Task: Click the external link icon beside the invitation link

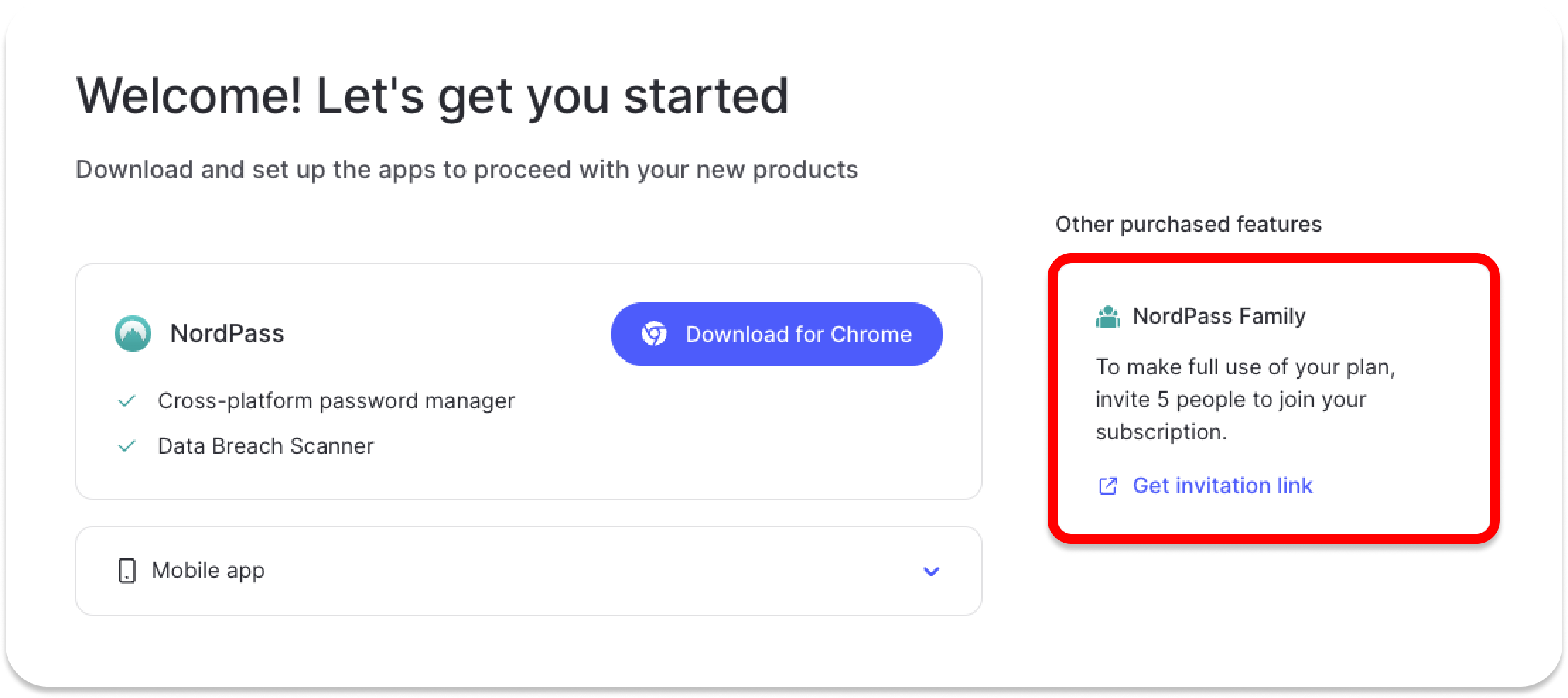Action: coord(1108,486)
